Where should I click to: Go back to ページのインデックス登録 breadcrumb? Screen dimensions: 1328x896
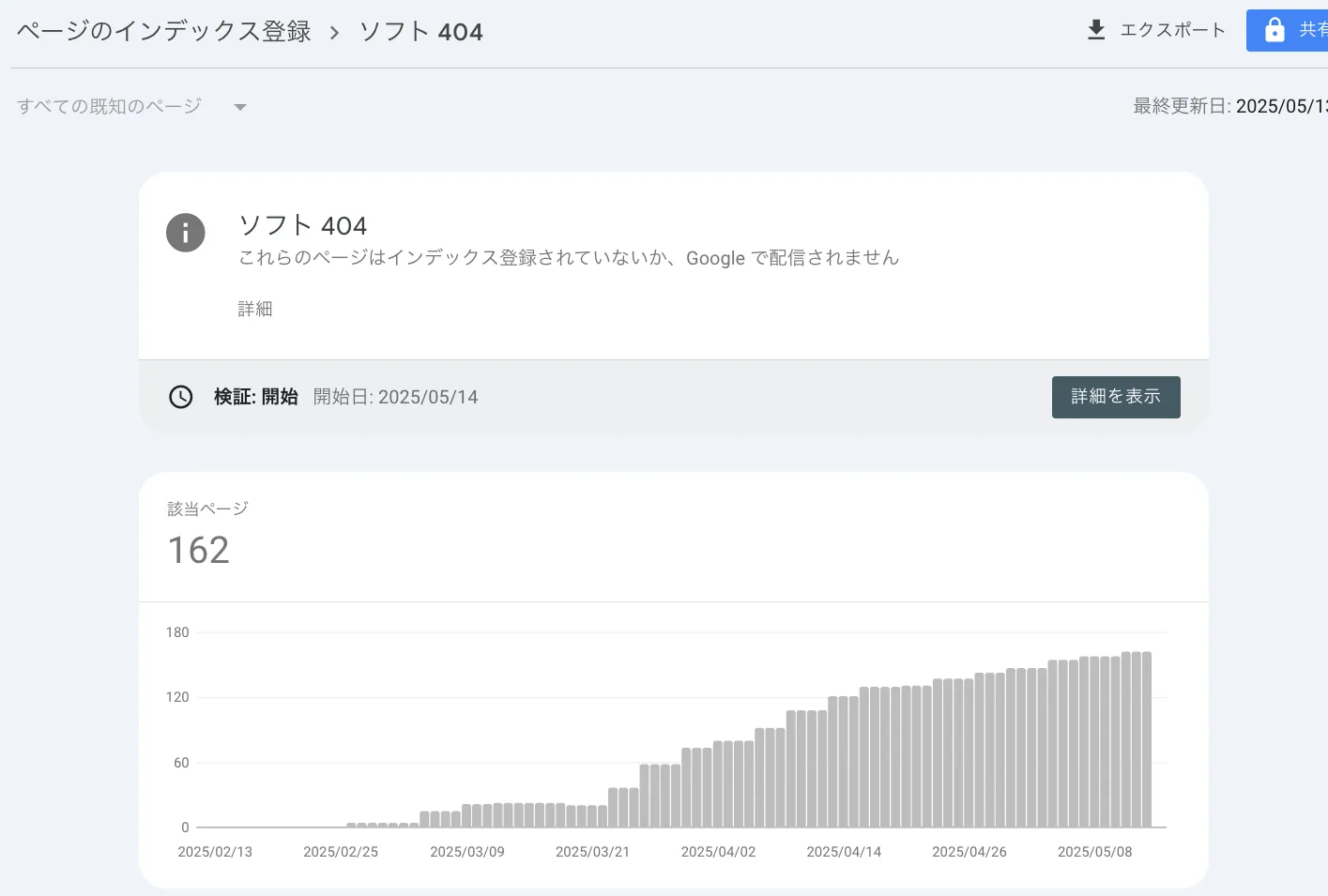(164, 31)
